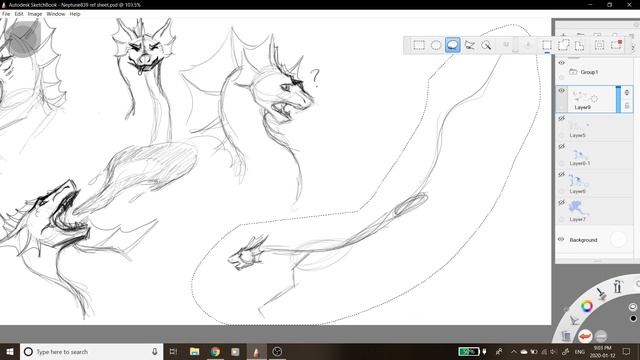The image size is (640, 360).
Task: Click the microphone icon in search box
Action: 155,351
